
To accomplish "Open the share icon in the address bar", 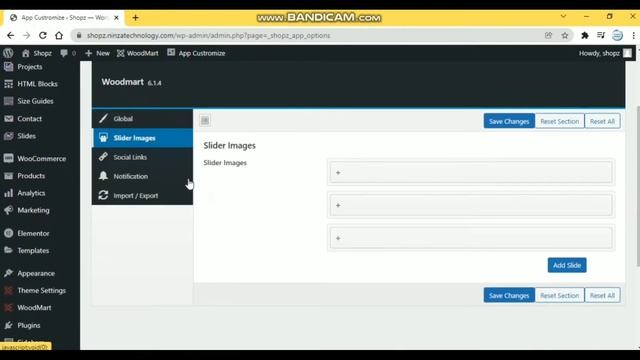I will (548, 36).
